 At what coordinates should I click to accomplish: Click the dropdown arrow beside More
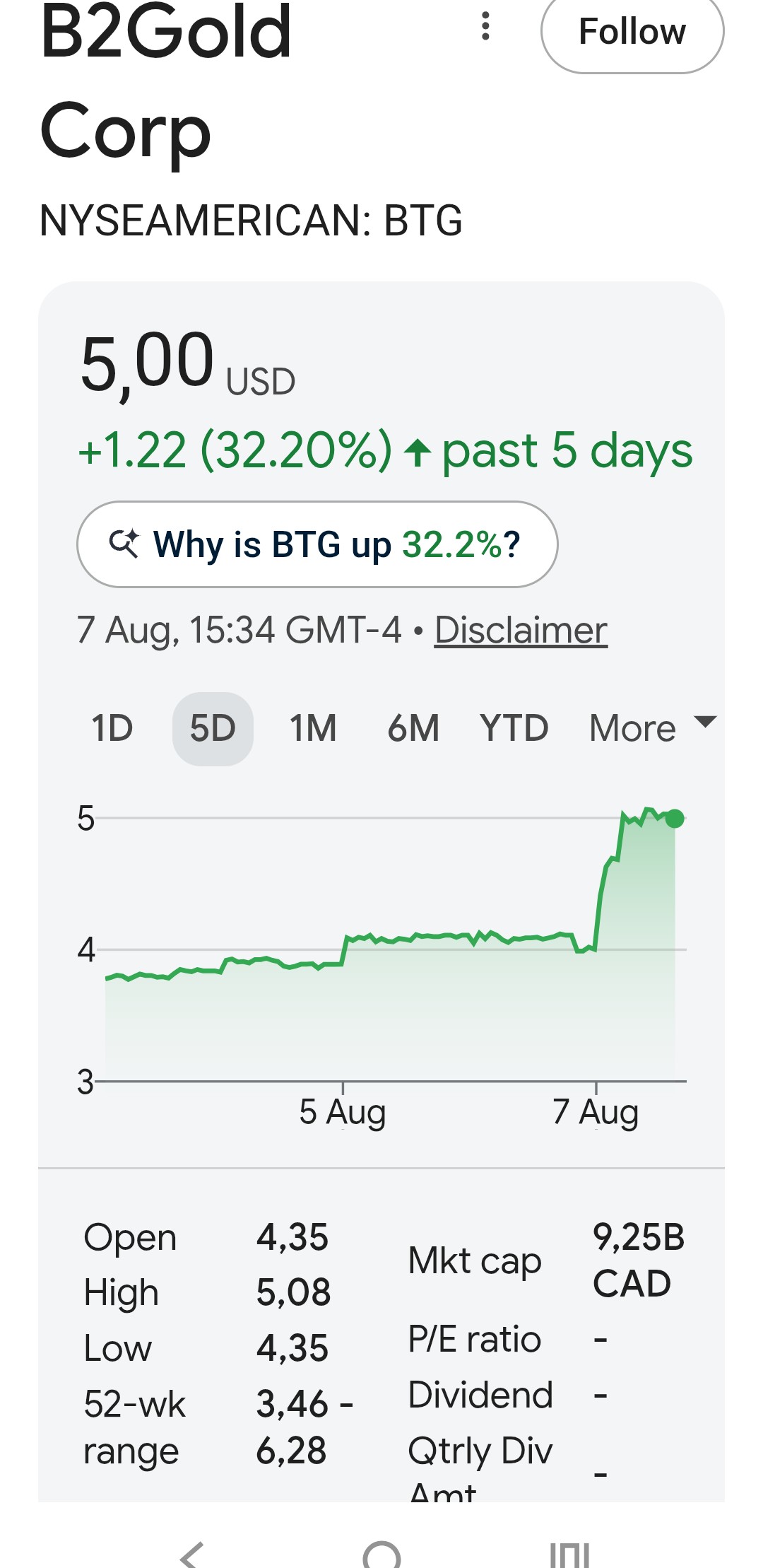(x=705, y=722)
